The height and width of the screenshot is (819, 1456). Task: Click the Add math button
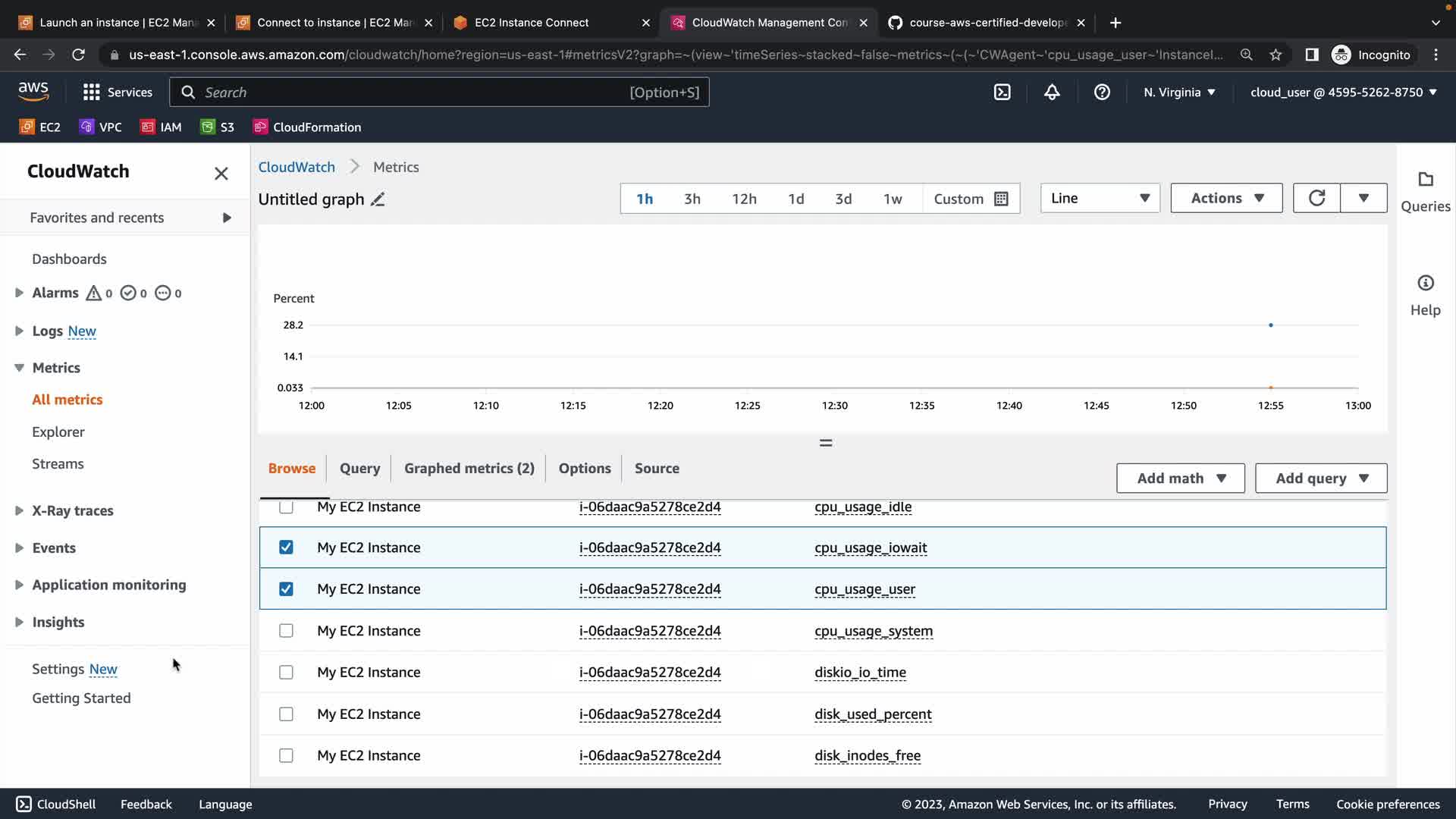click(1180, 479)
